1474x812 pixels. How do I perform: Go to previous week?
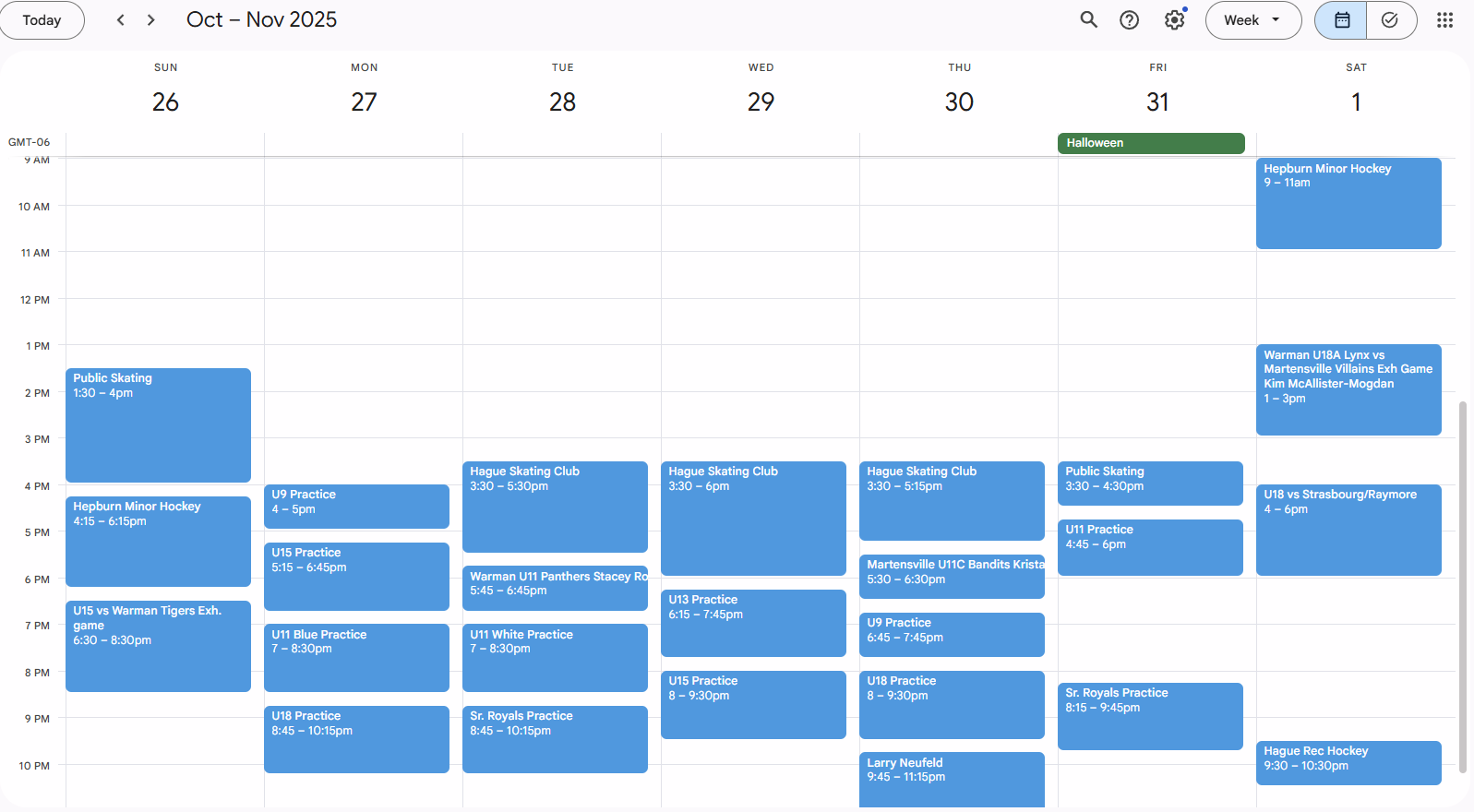coord(120,20)
